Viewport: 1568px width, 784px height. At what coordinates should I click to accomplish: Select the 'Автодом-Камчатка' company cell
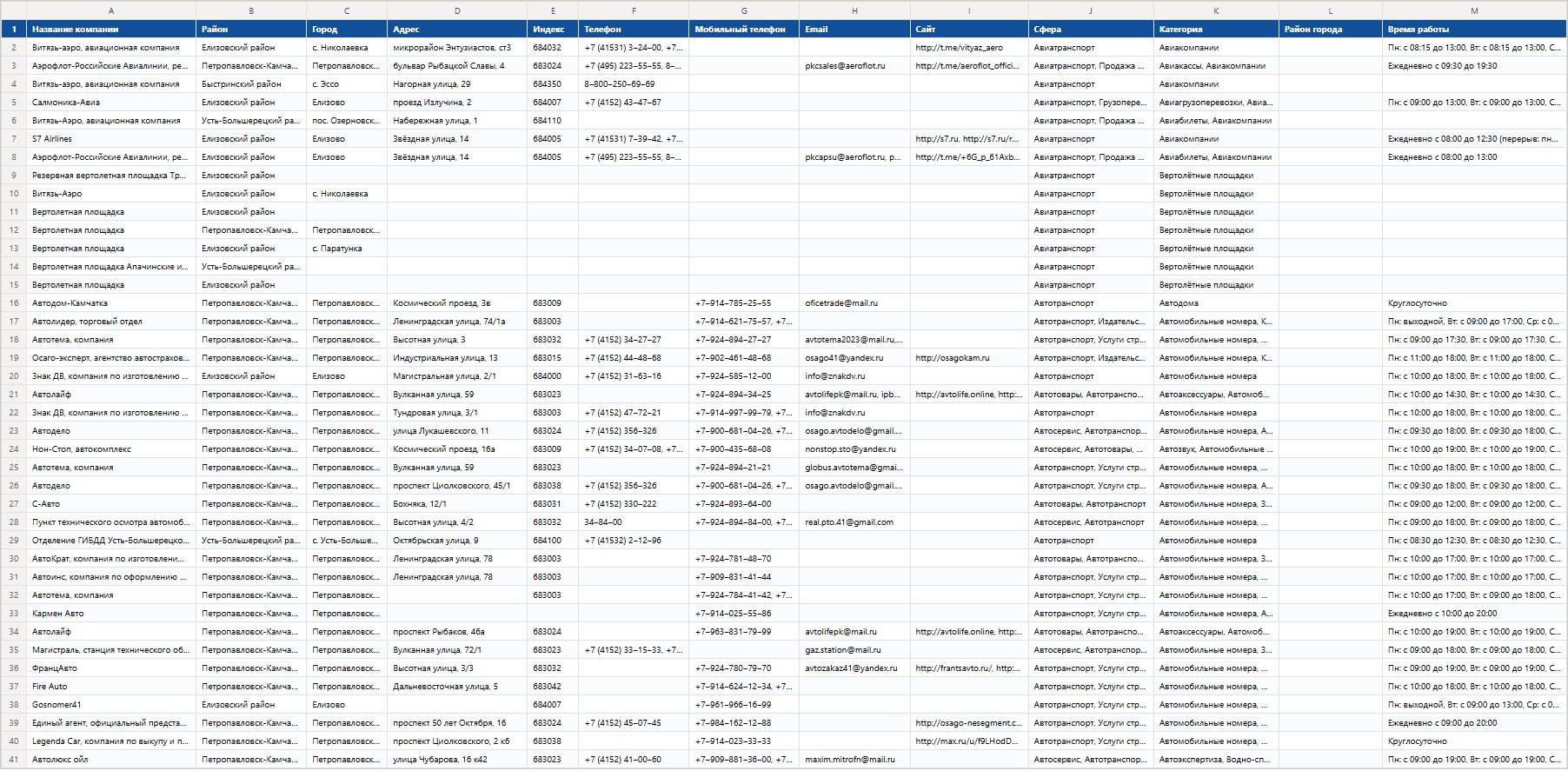111,303
